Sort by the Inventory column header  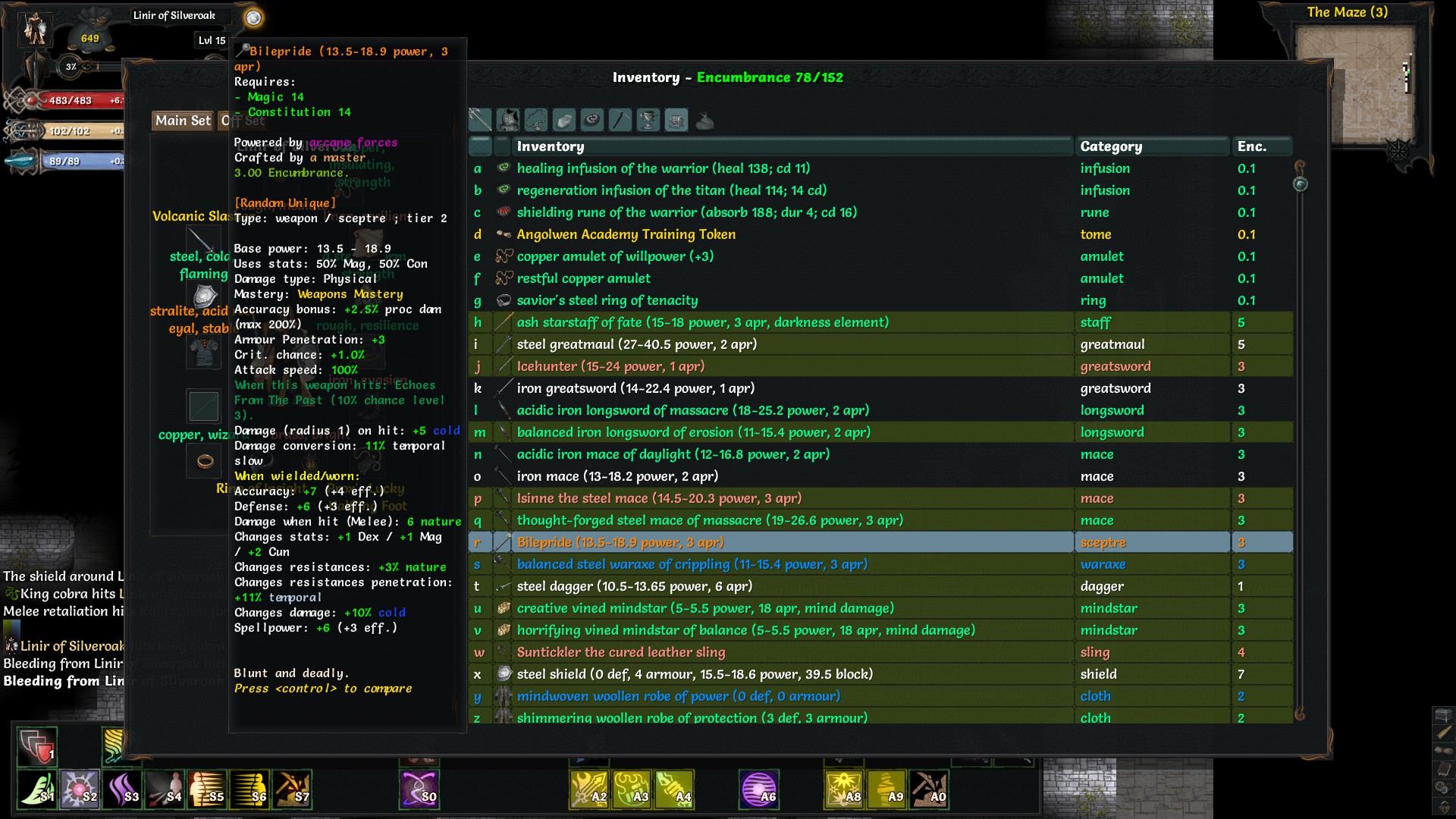click(x=793, y=146)
